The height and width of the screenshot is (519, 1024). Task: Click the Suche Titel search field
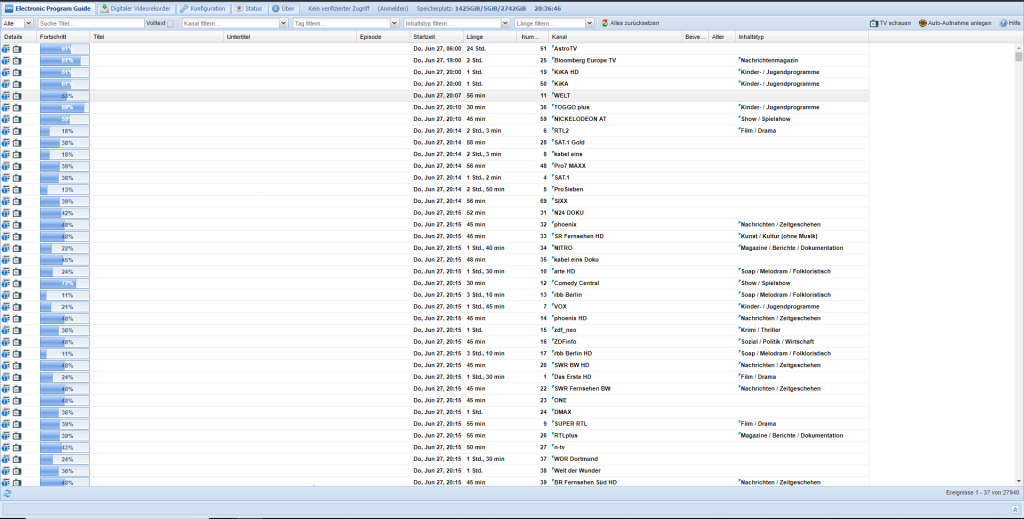(90, 23)
